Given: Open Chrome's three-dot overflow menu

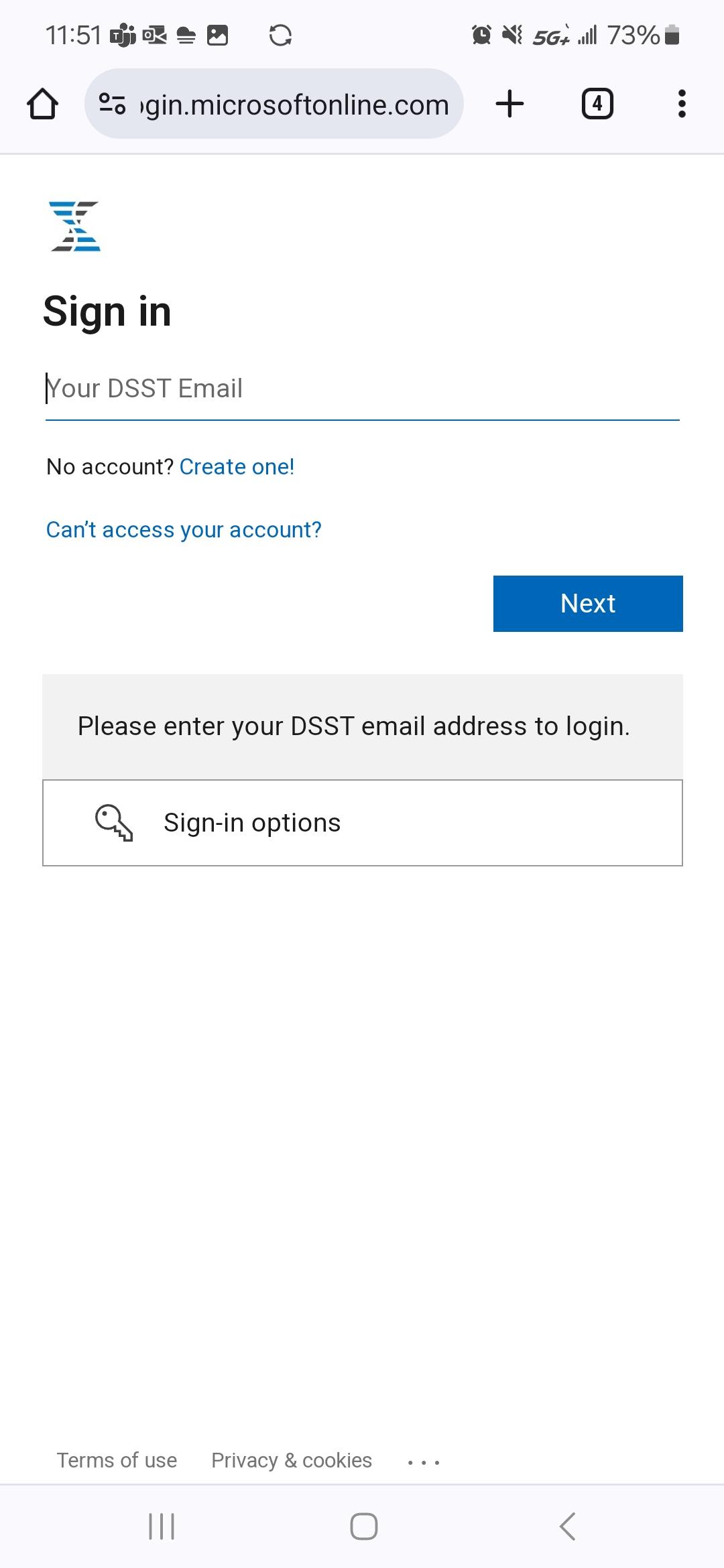Looking at the screenshot, I should click(681, 105).
